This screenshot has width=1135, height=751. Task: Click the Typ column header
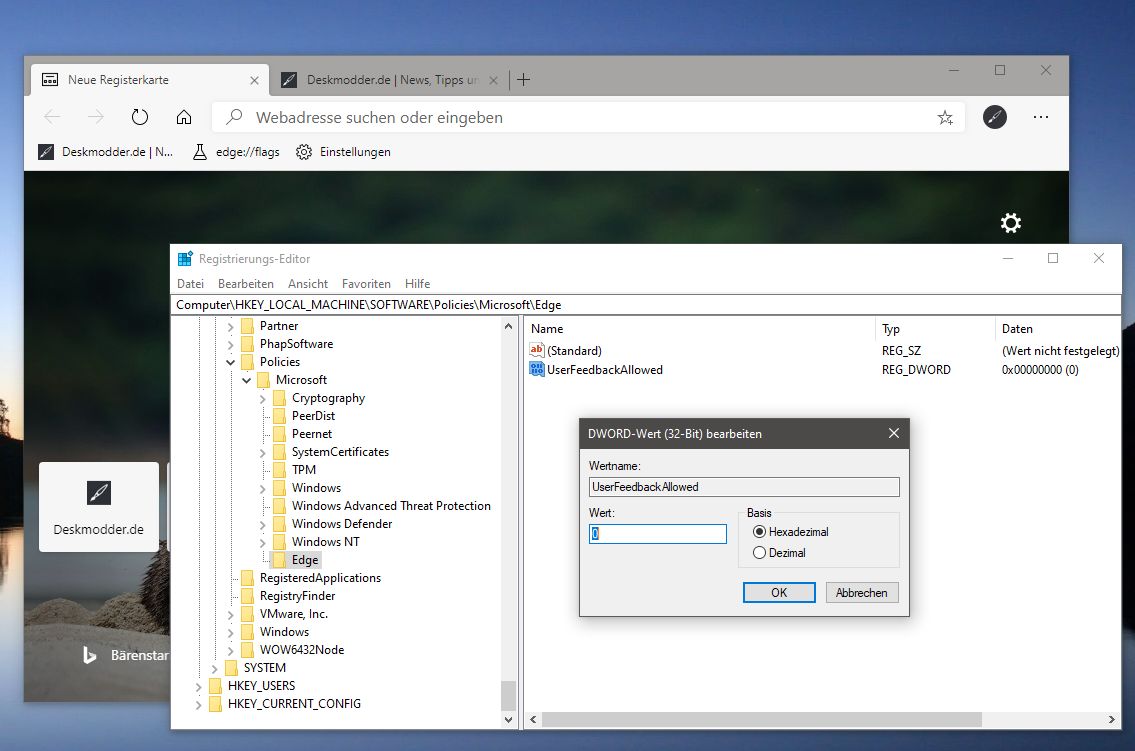934,328
